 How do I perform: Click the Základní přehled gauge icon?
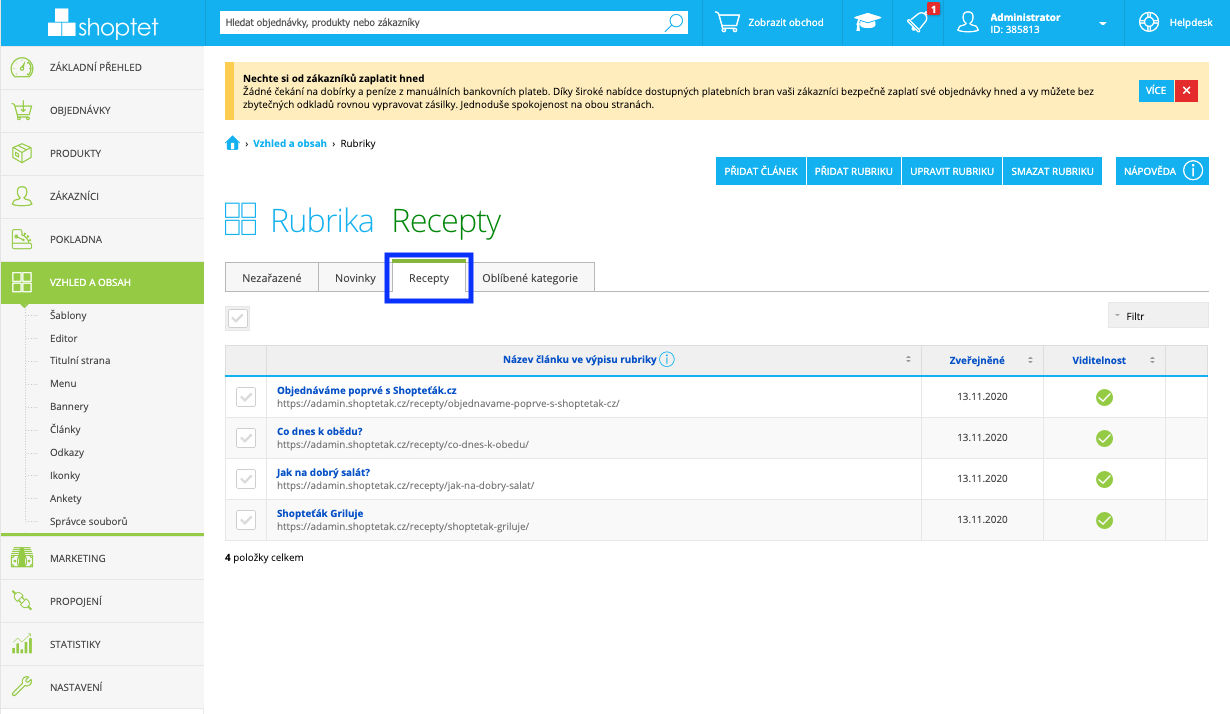[x=22, y=67]
